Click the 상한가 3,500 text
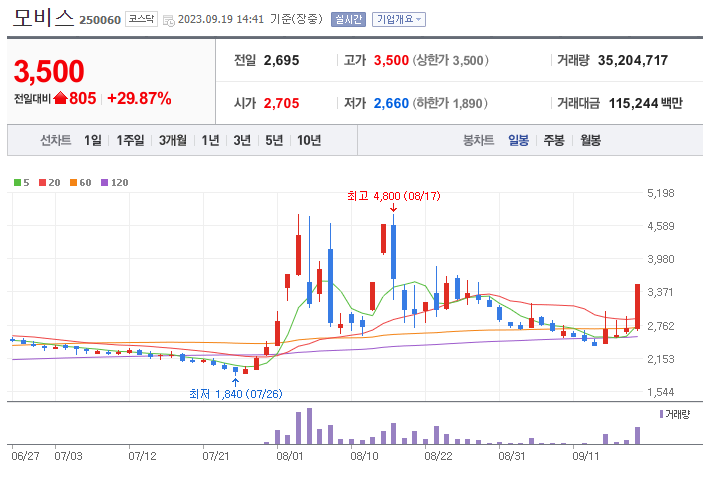 click(x=450, y=60)
